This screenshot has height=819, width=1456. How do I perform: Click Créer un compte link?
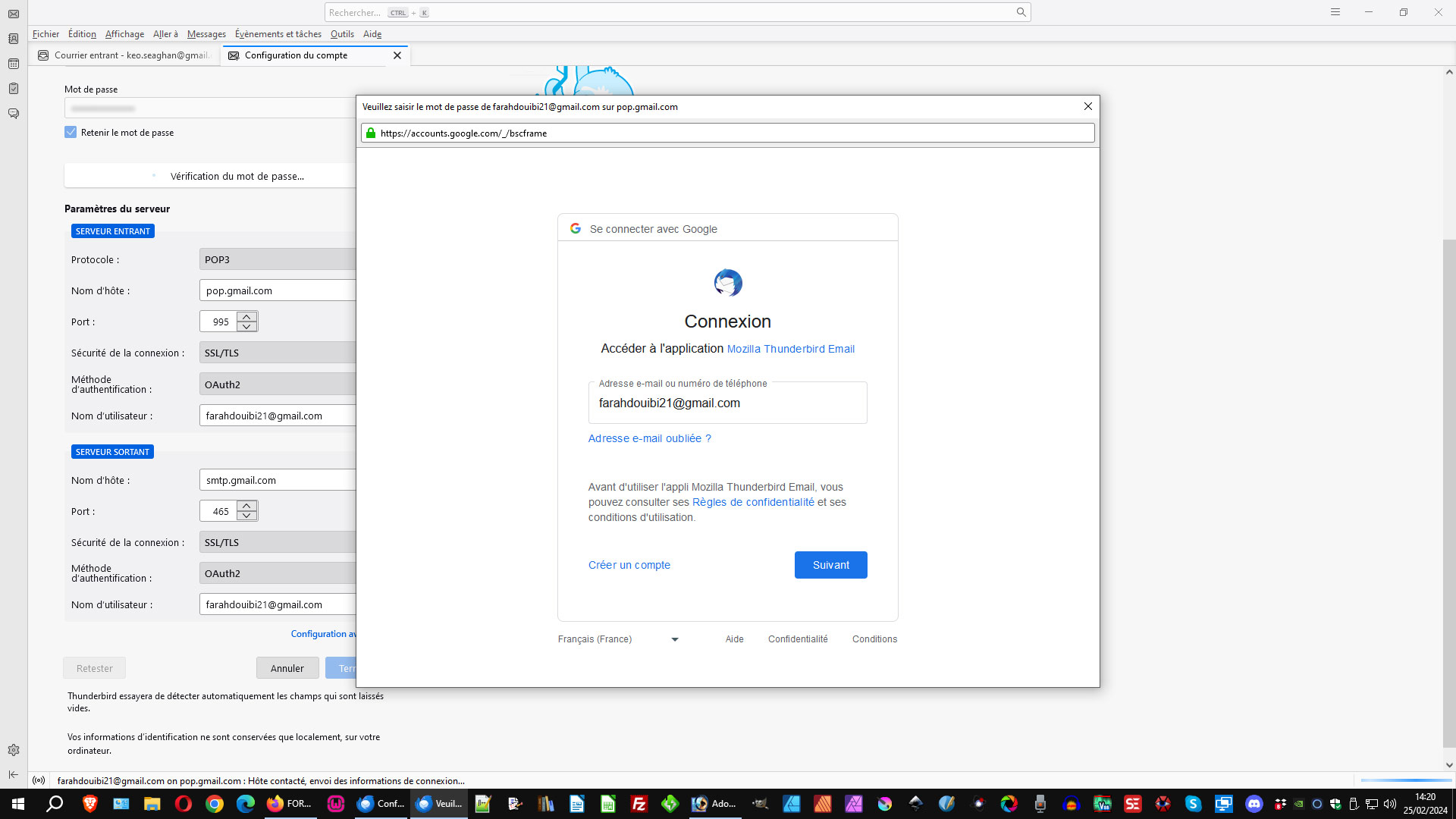[629, 565]
